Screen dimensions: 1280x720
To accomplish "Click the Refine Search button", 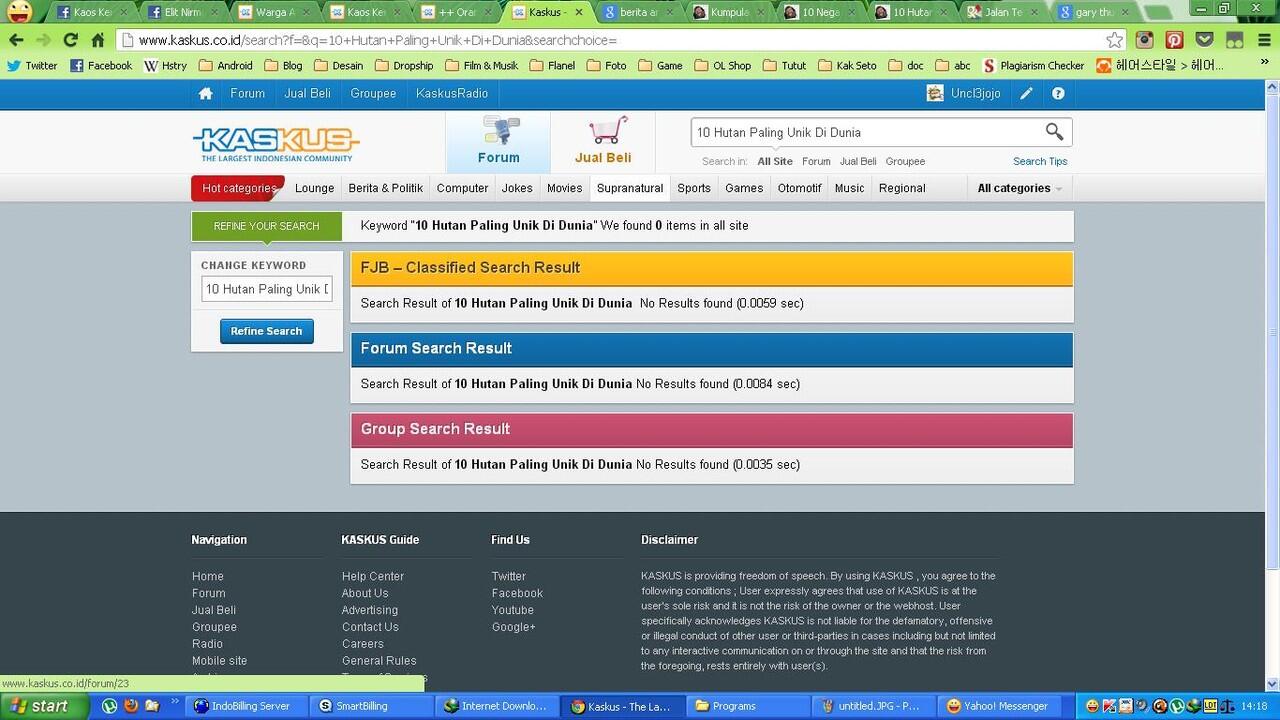I will click(266, 331).
